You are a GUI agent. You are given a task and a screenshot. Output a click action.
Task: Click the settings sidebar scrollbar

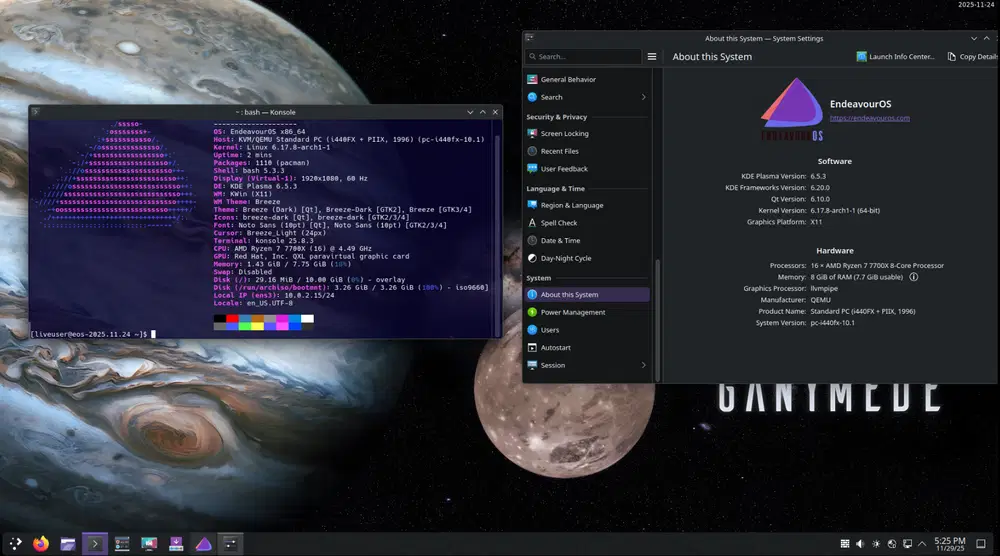[x=657, y=319]
